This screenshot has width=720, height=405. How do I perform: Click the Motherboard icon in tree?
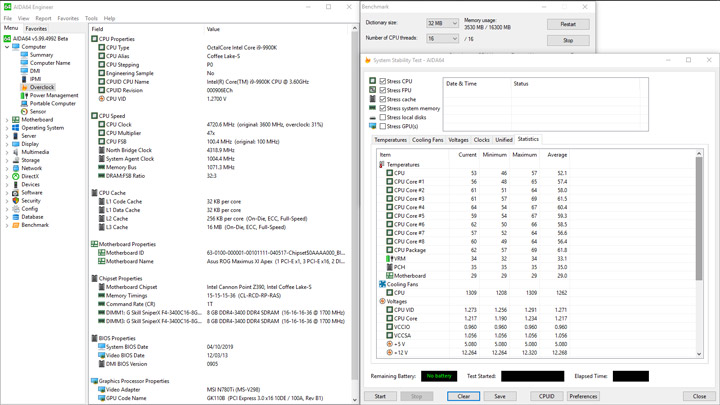pos(16,120)
